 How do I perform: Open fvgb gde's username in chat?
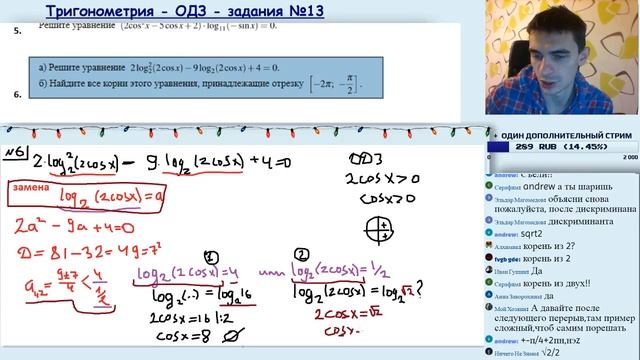coord(507,260)
